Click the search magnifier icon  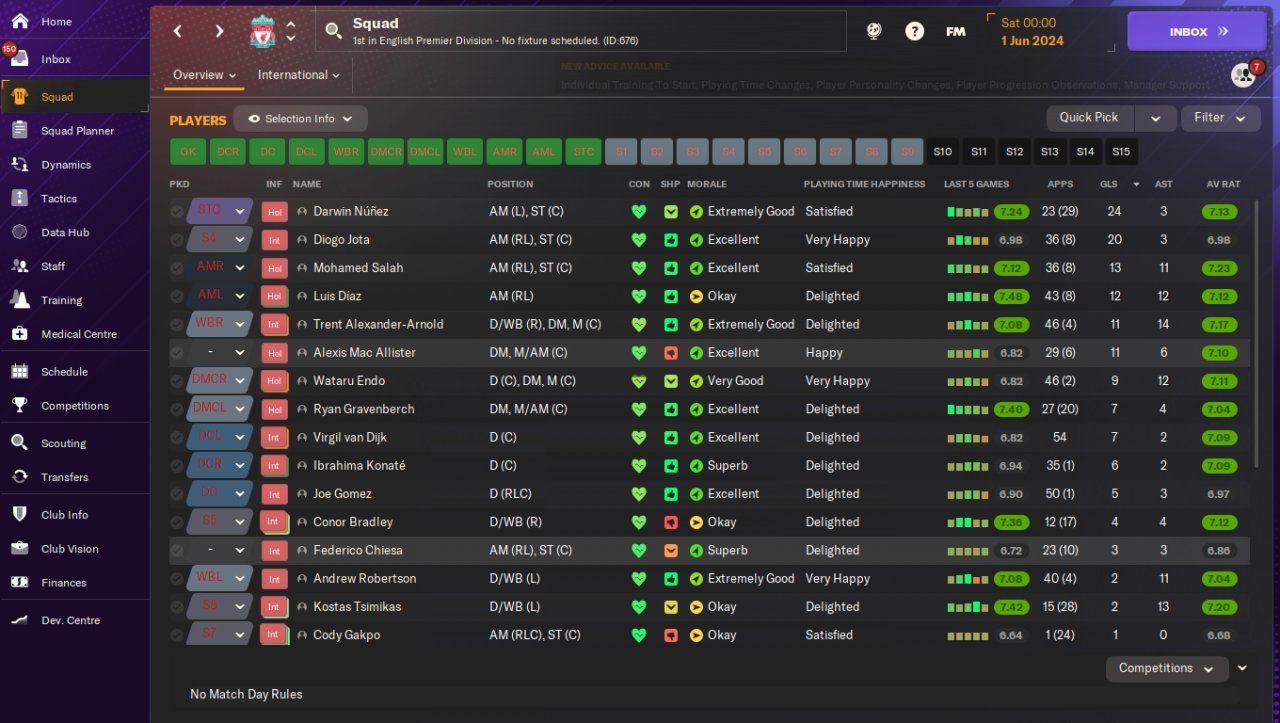click(333, 32)
